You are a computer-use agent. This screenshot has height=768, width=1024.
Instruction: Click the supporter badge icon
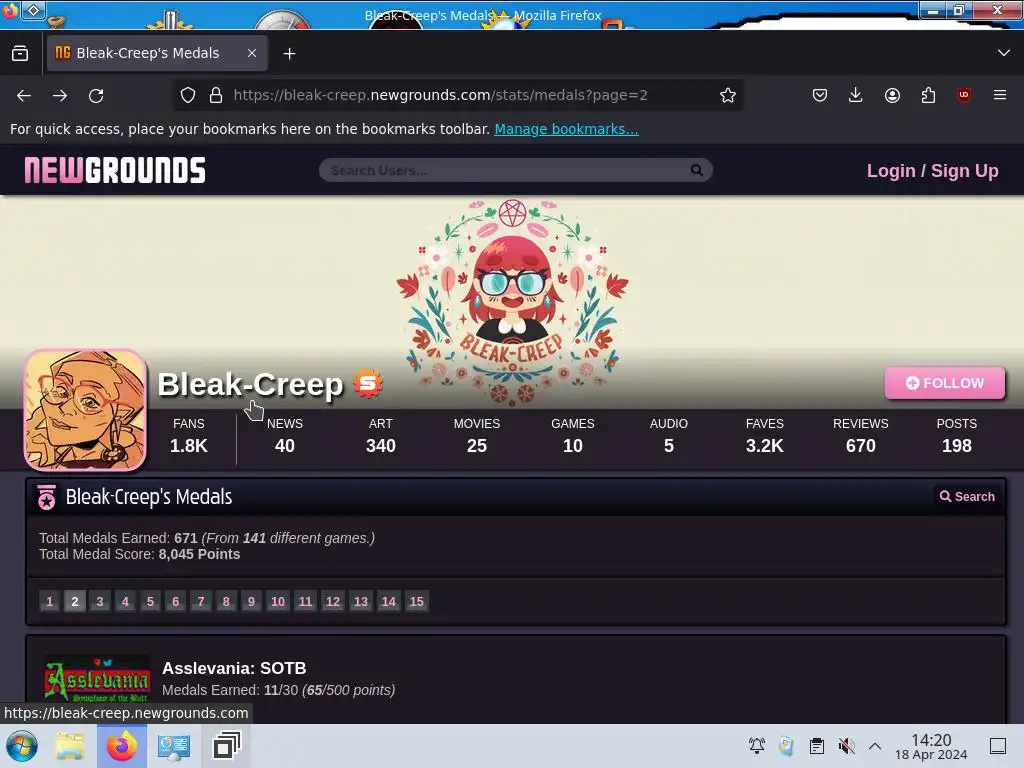coord(368,384)
